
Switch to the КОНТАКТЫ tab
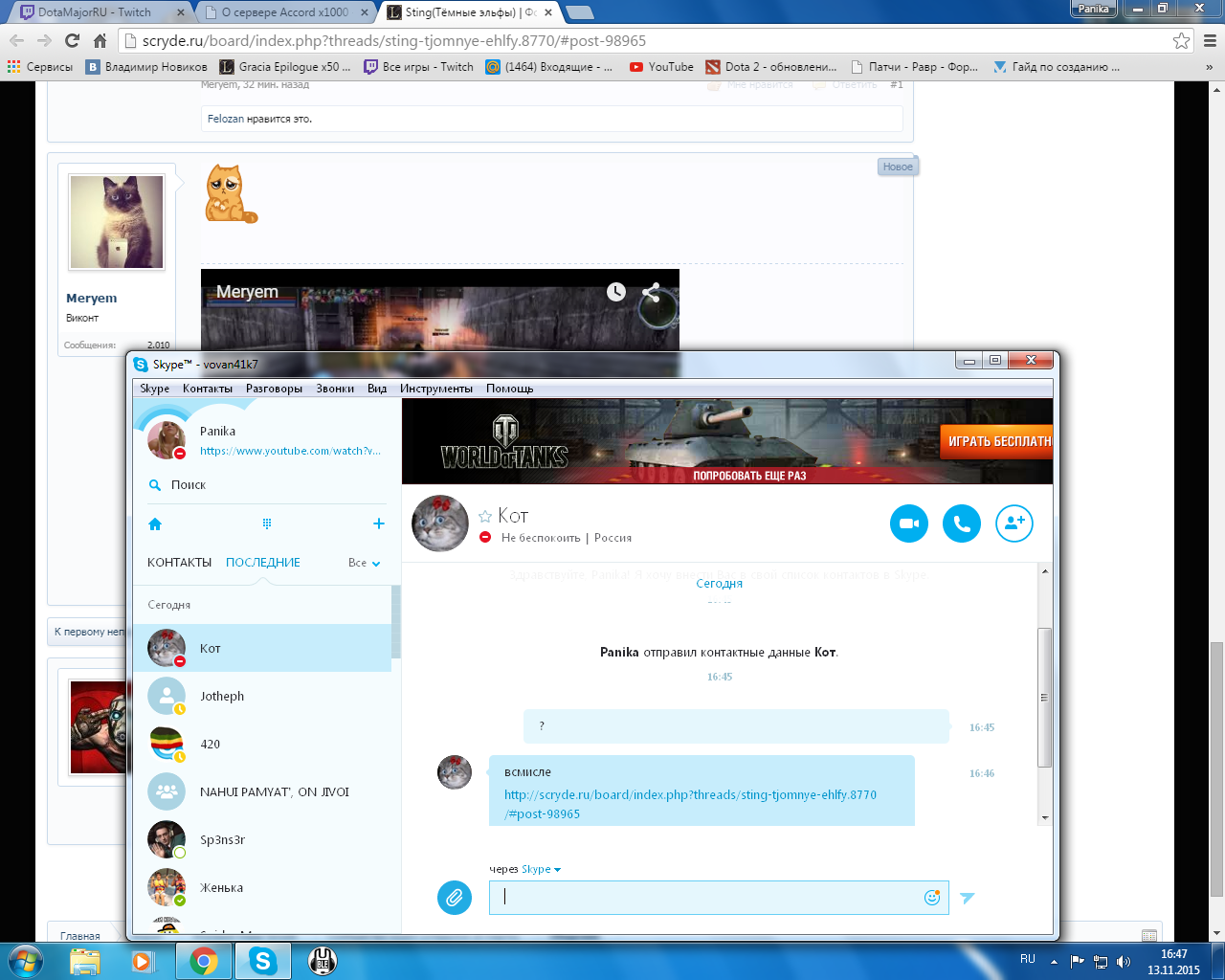pyautogui.click(x=179, y=563)
